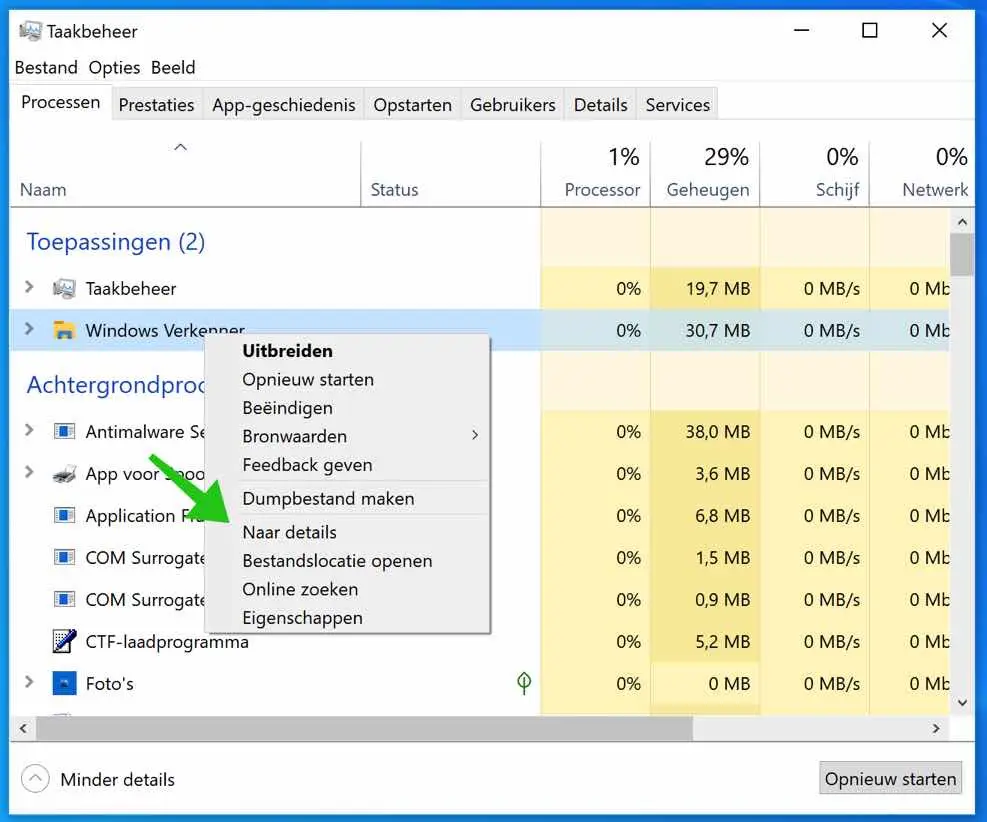Screen dimensions: 987x822
Task: Expand the Foto's process group
Action: 29,682
